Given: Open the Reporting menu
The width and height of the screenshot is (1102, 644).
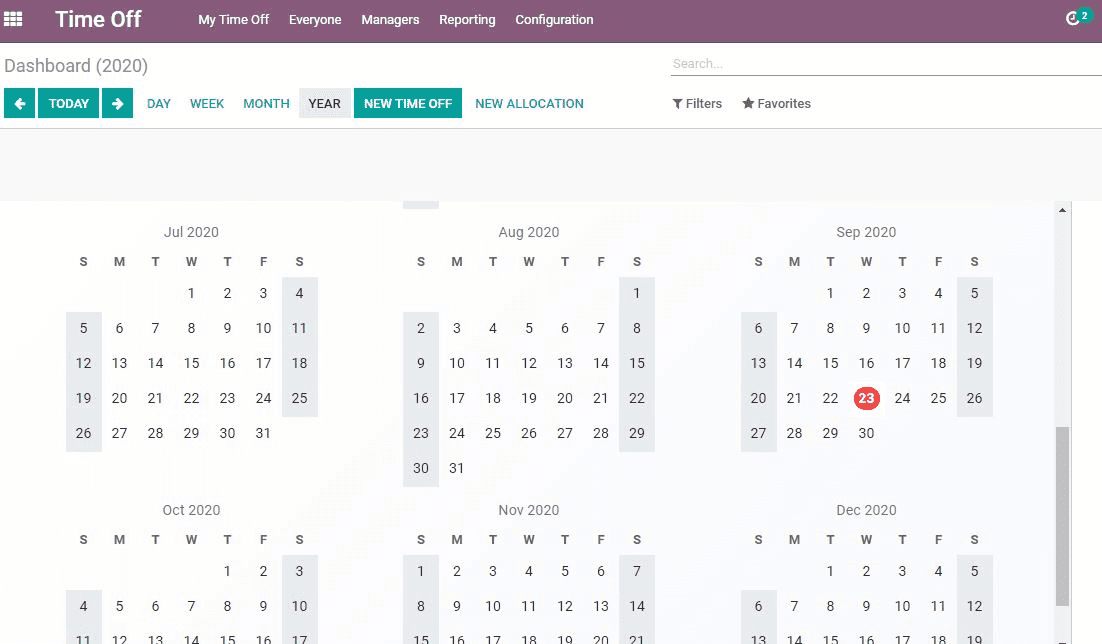Looking at the screenshot, I should (467, 20).
